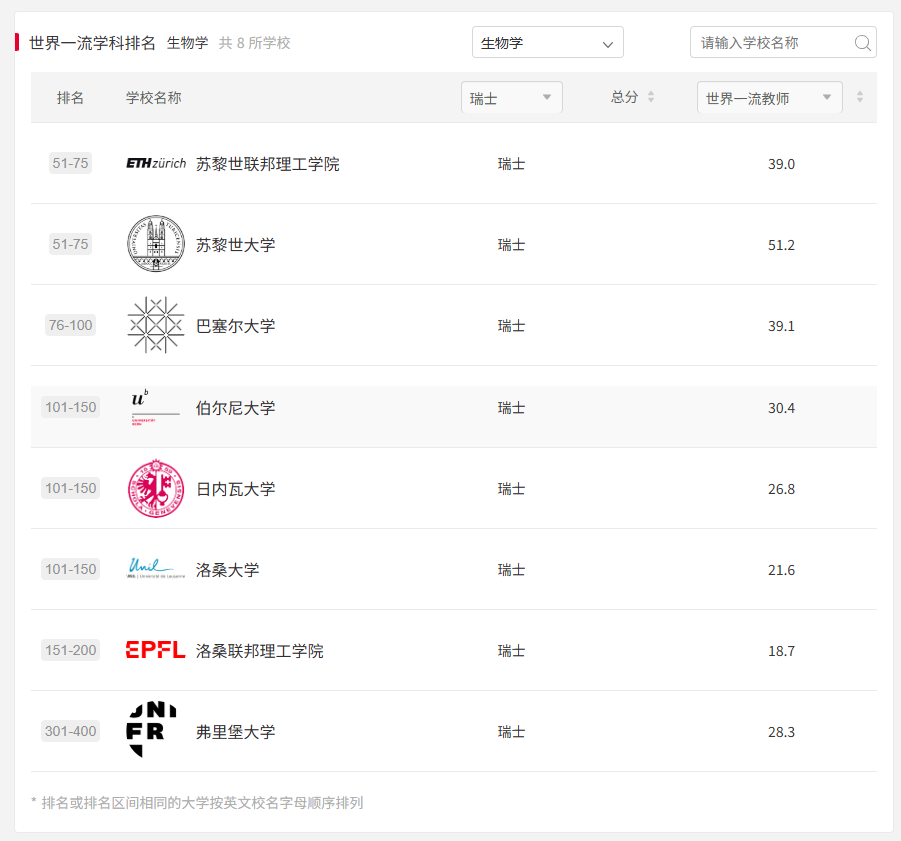Image resolution: width=901 pixels, height=841 pixels.
Task: Focus the 请输入学校名称 search field
Action: [783, 43]
